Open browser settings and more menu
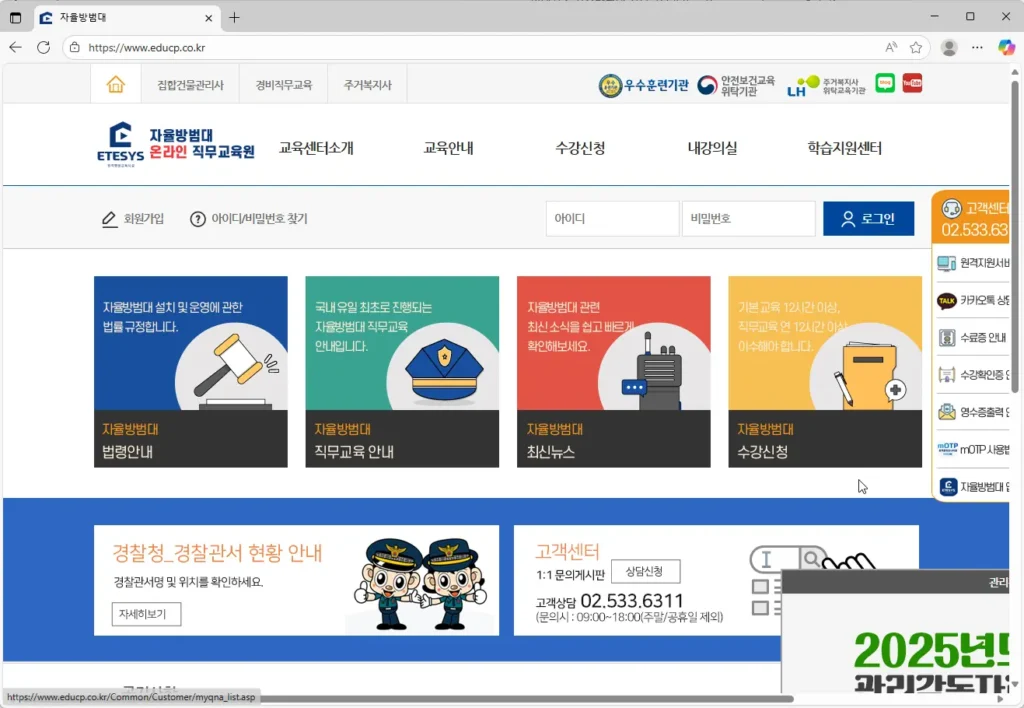The image size is (1024, 708). (977, 47)
